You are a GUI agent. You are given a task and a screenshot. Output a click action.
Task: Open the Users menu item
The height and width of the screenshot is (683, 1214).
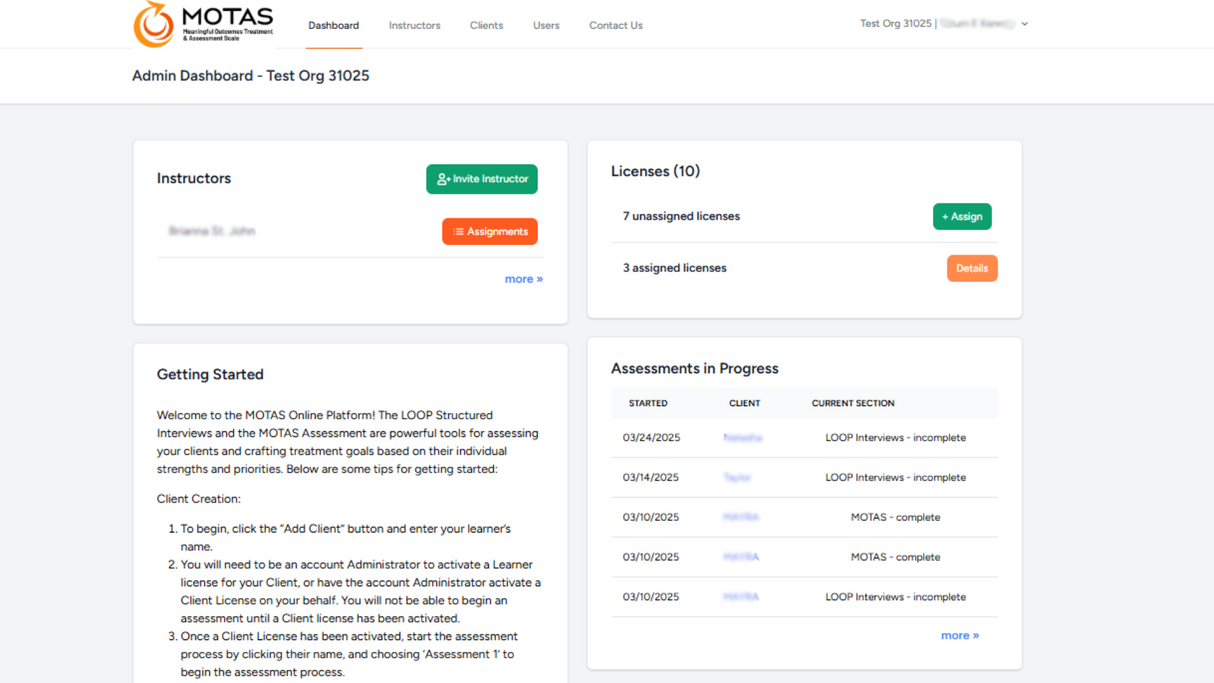546,25
